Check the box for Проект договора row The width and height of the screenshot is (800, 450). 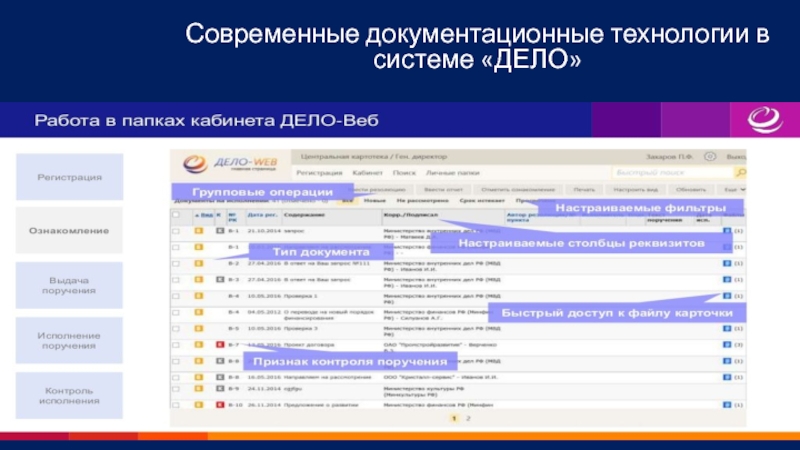[176, 345]
